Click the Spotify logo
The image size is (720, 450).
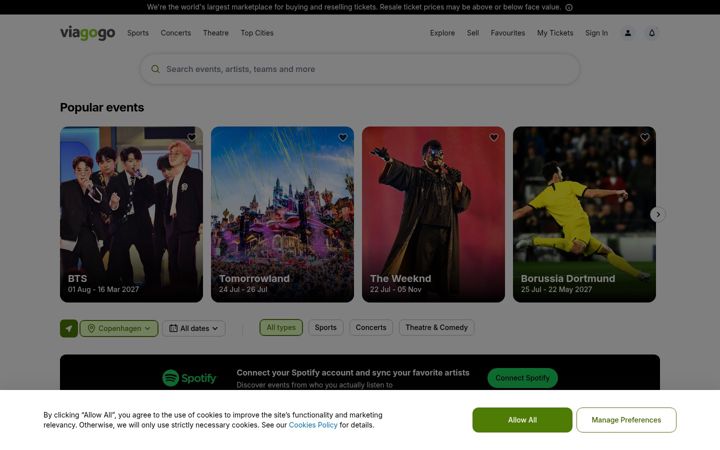189,378
